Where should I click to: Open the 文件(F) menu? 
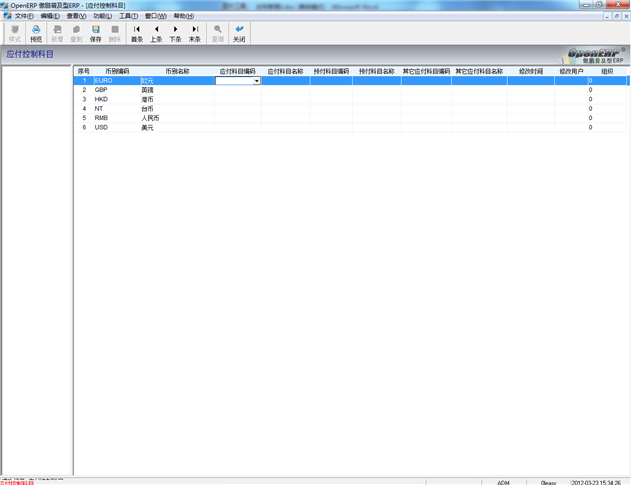(24, 16)
